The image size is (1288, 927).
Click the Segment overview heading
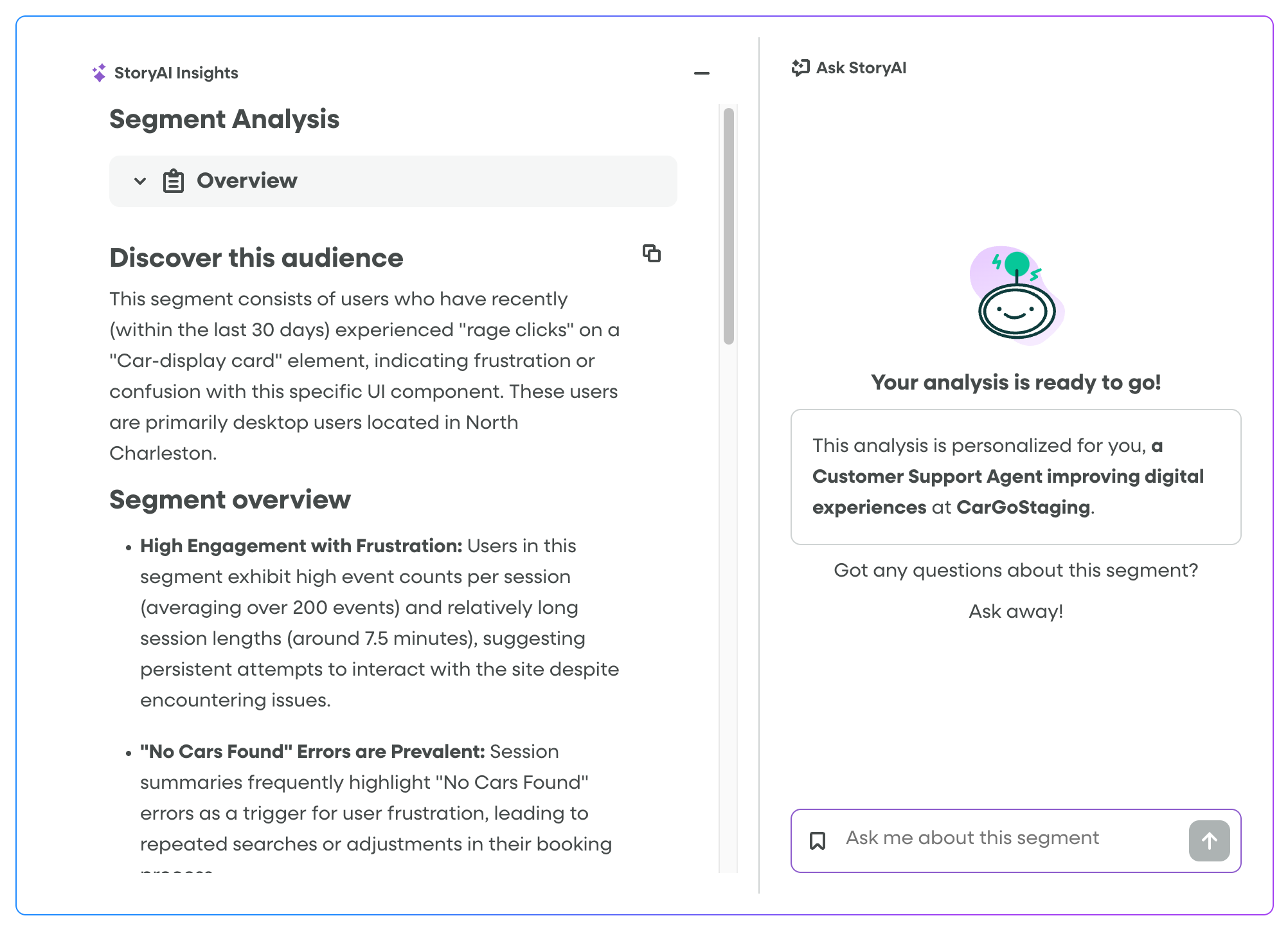230,500
